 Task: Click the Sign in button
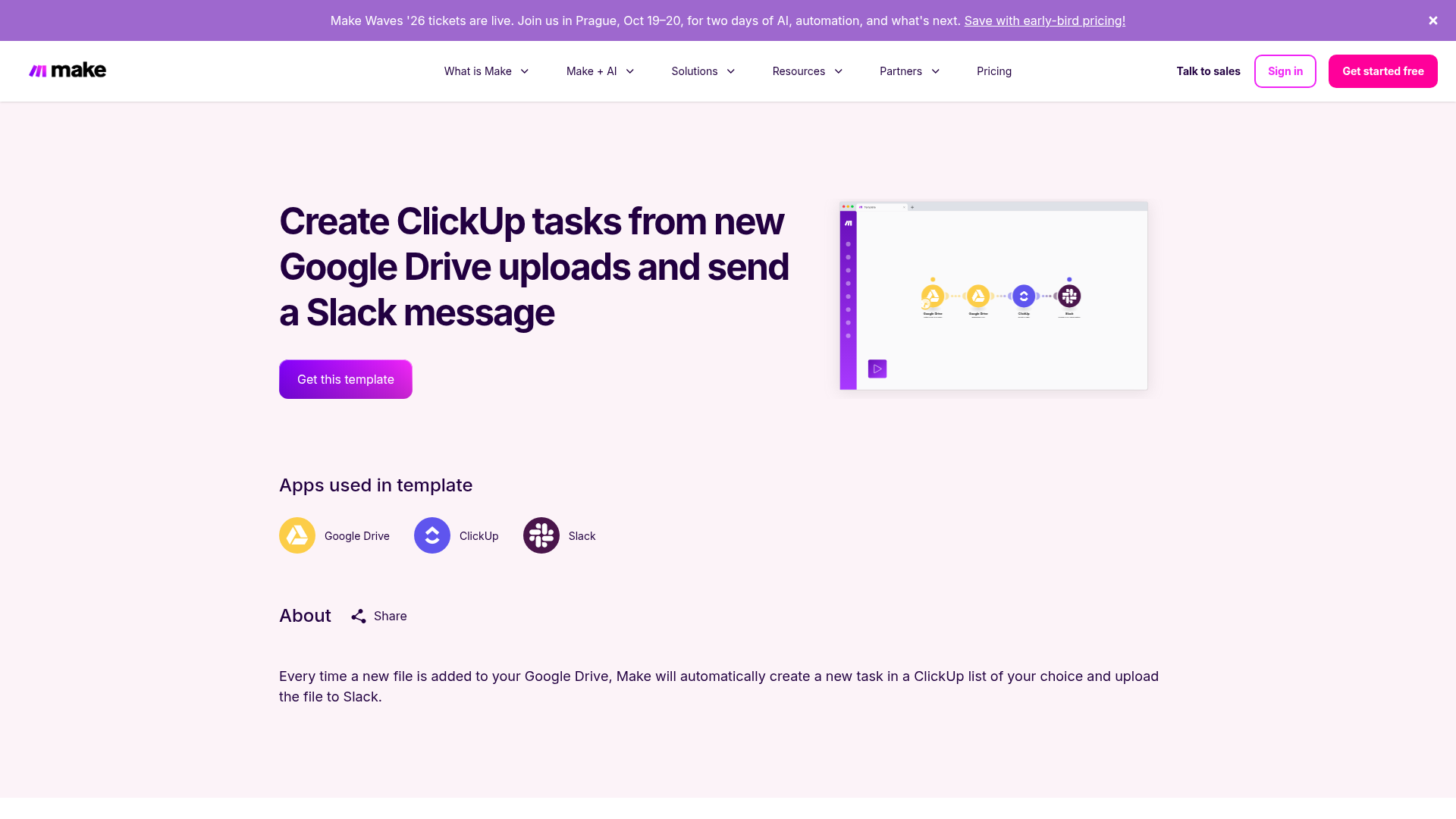click(1285, 71)
